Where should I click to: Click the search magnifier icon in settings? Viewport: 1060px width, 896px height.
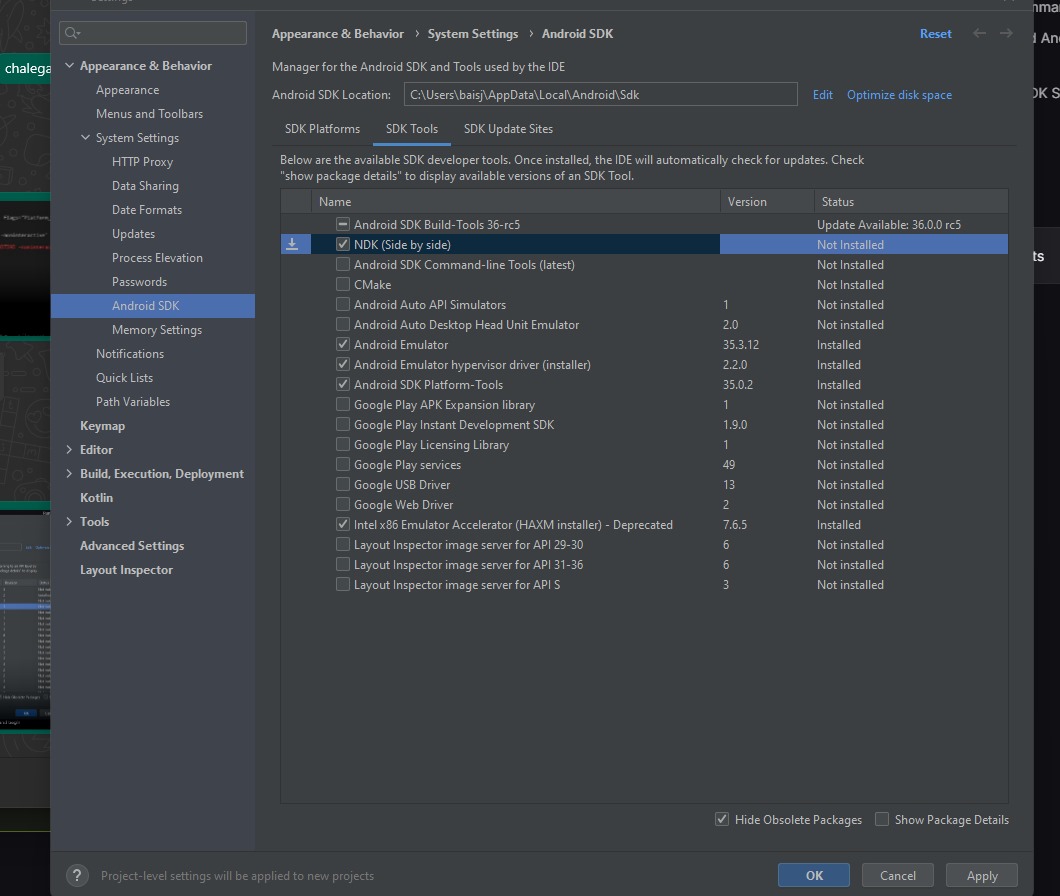[72, 33]
